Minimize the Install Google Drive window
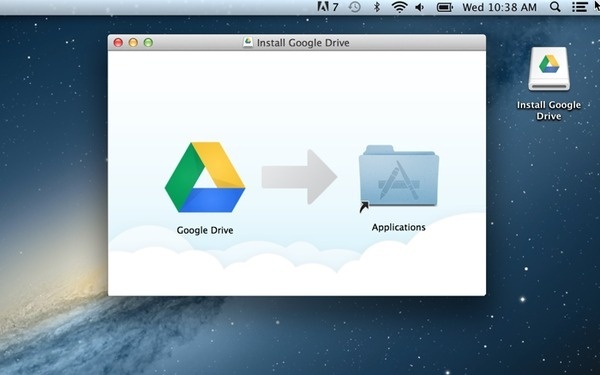600x375 pixels. (133, 42)
